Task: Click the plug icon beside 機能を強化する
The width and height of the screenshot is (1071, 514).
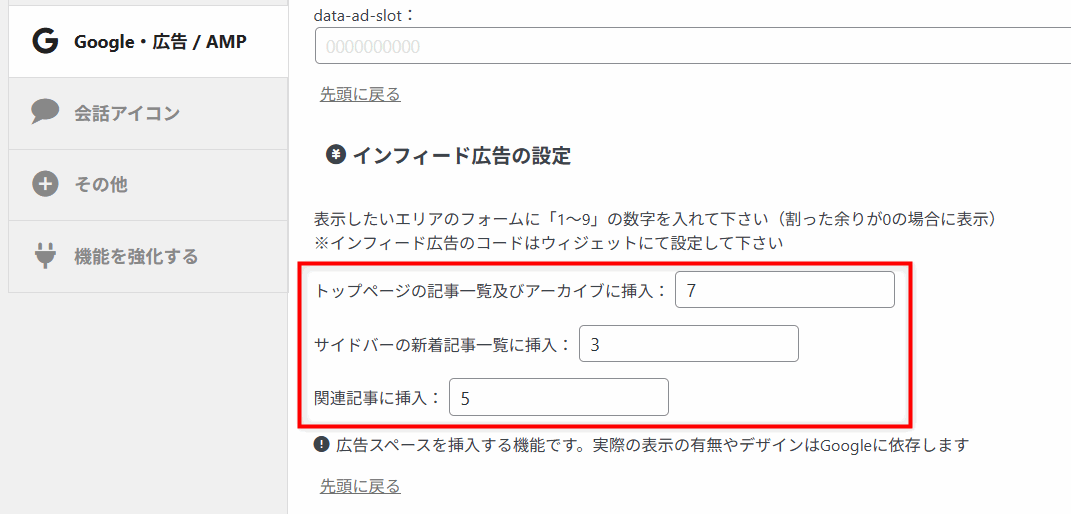Action: [x=46, y=256]
